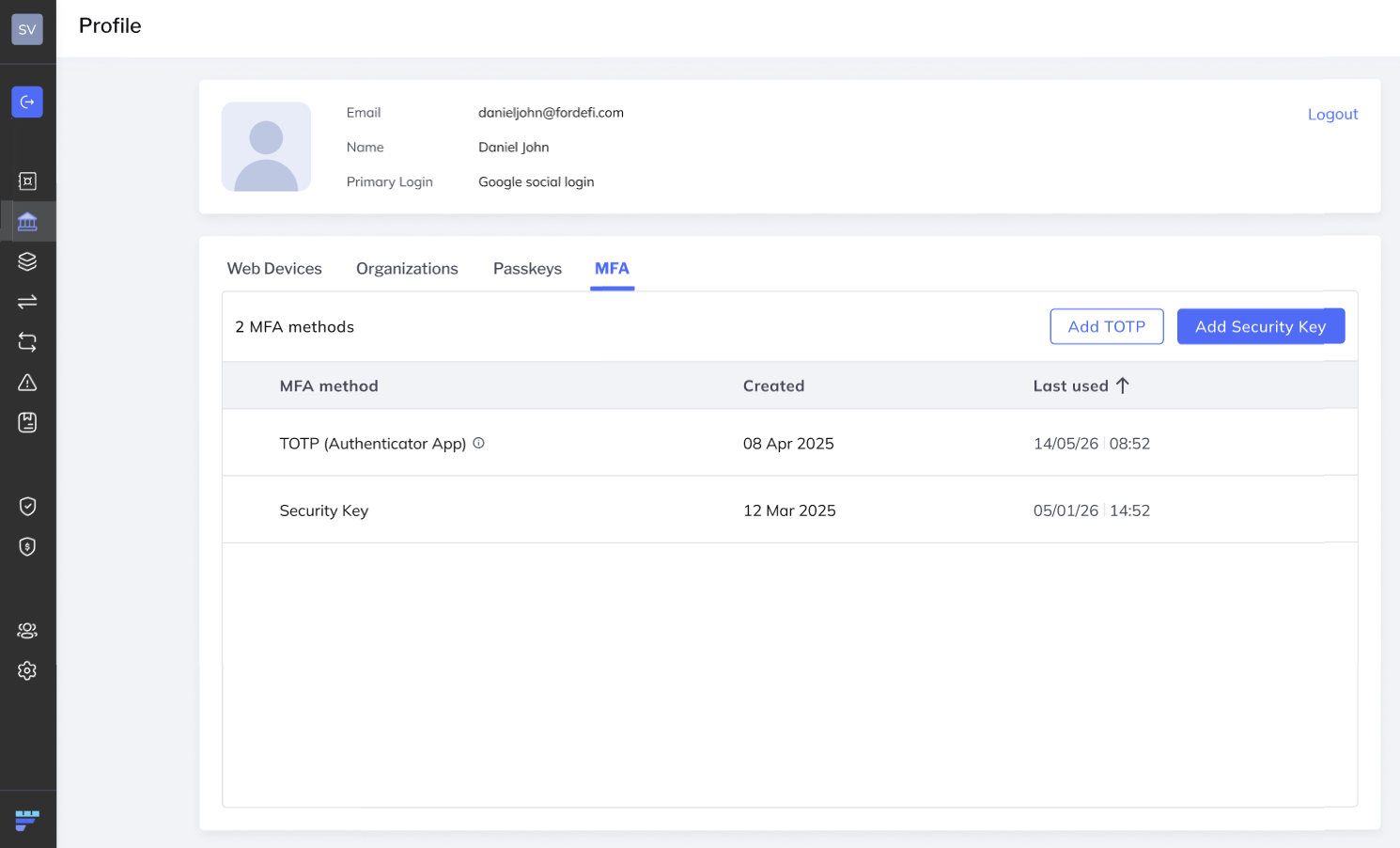Click the Add Security Key button

pyautogui.click(x=1261, y=326)
